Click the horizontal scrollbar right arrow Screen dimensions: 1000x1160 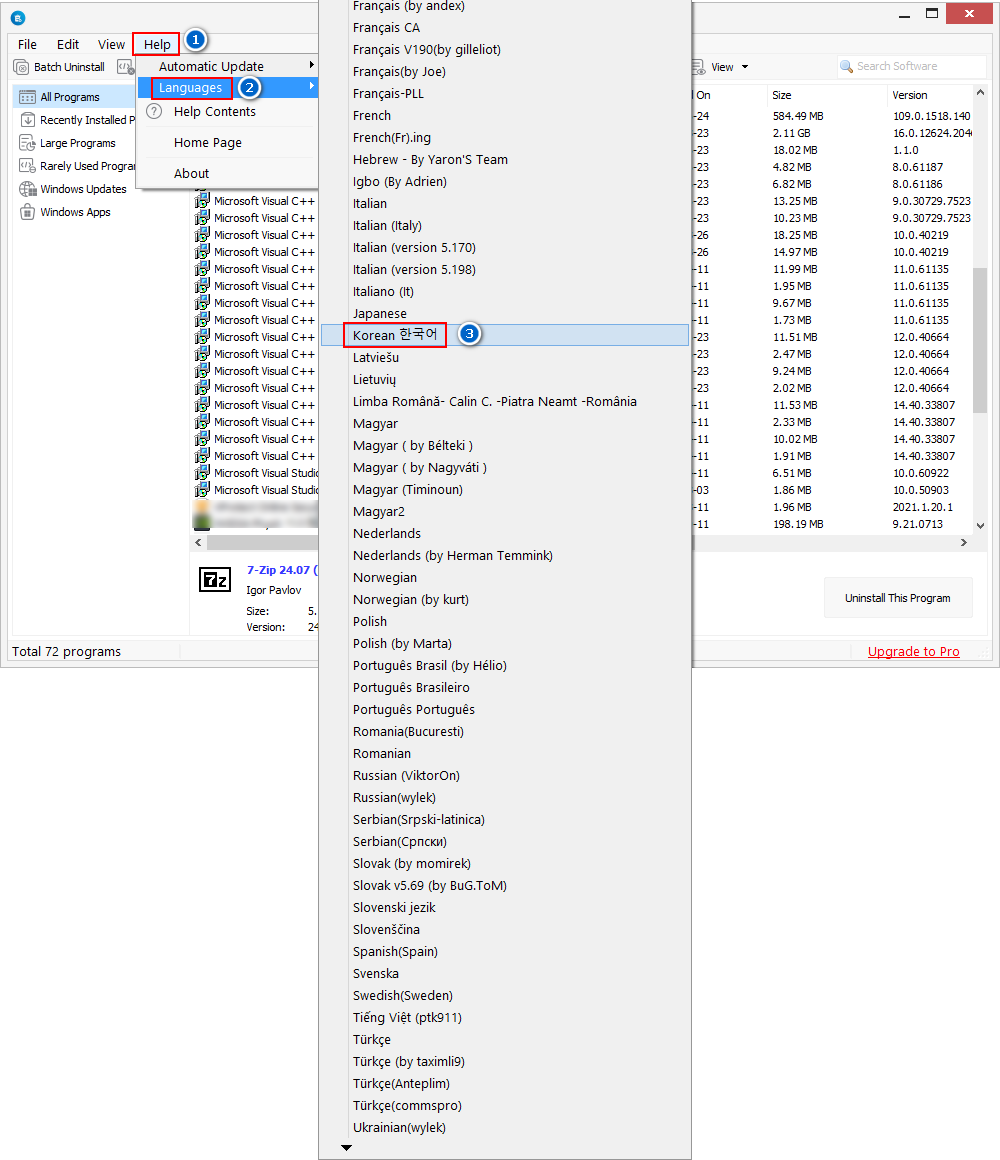[964, 542]
